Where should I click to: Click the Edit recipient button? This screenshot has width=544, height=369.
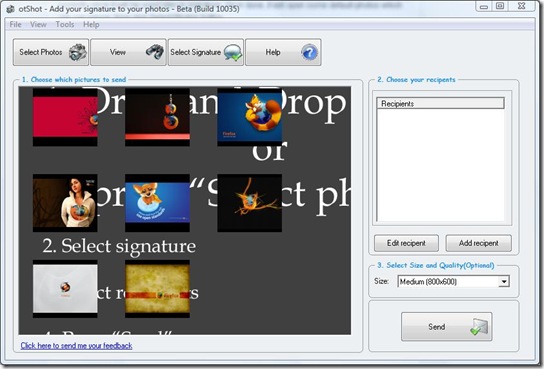pyautogui.click(x=406, y=243)
